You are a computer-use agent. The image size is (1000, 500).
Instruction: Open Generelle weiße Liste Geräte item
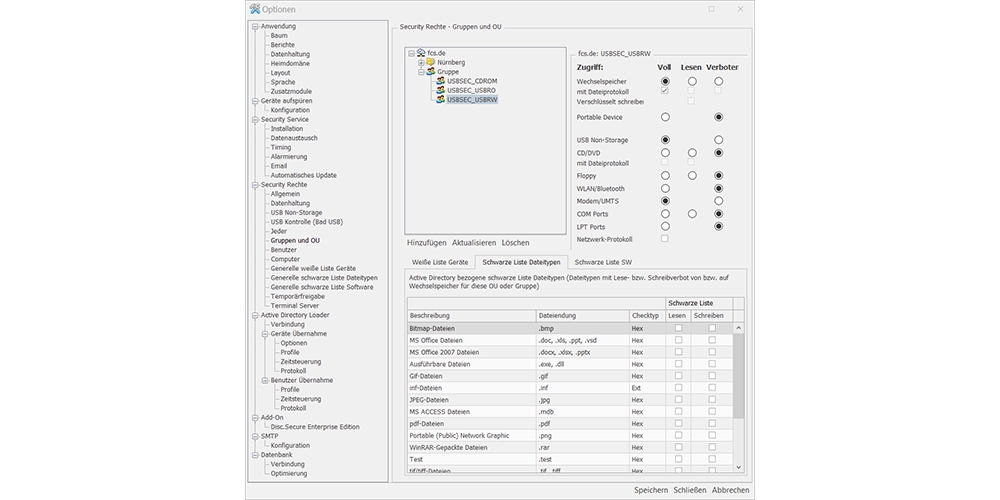pos(313,268)
